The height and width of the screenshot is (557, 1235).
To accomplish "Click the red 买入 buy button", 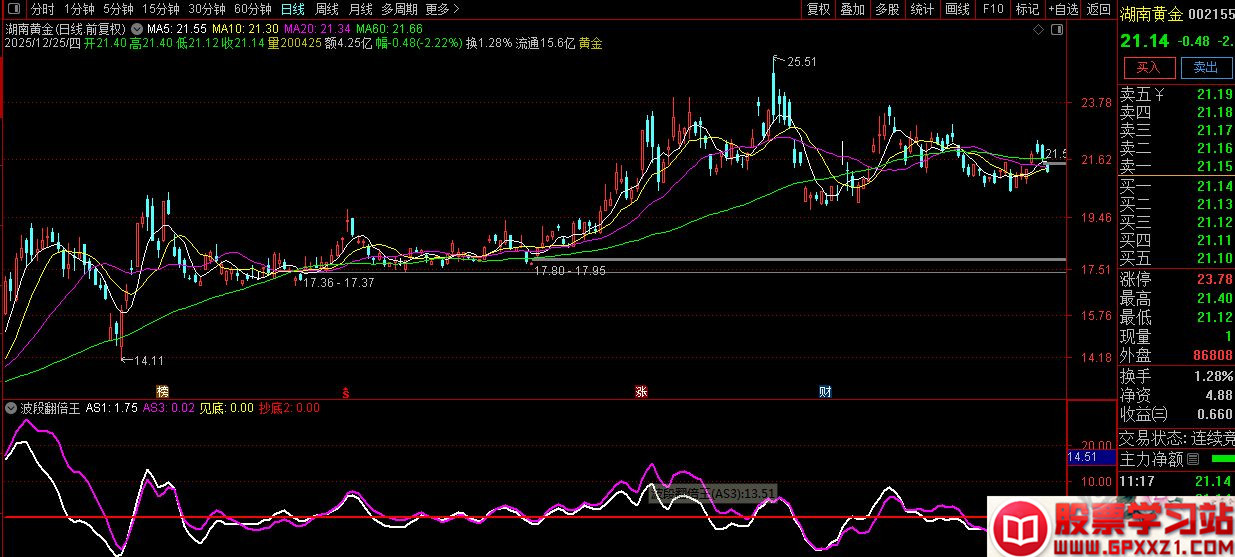I will [x=1149, y=68].
